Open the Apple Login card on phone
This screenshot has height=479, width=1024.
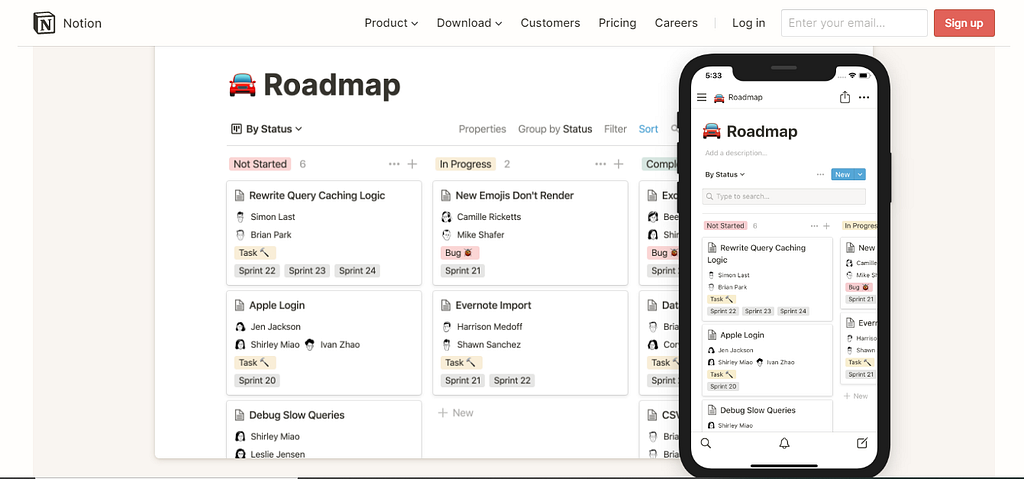pos(767,360)
